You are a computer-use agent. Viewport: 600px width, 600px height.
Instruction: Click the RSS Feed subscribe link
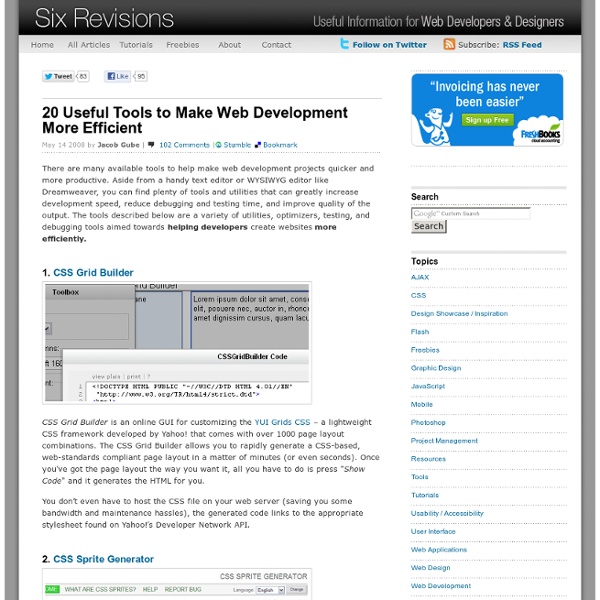pyautogui.click(x=522, y=45)
